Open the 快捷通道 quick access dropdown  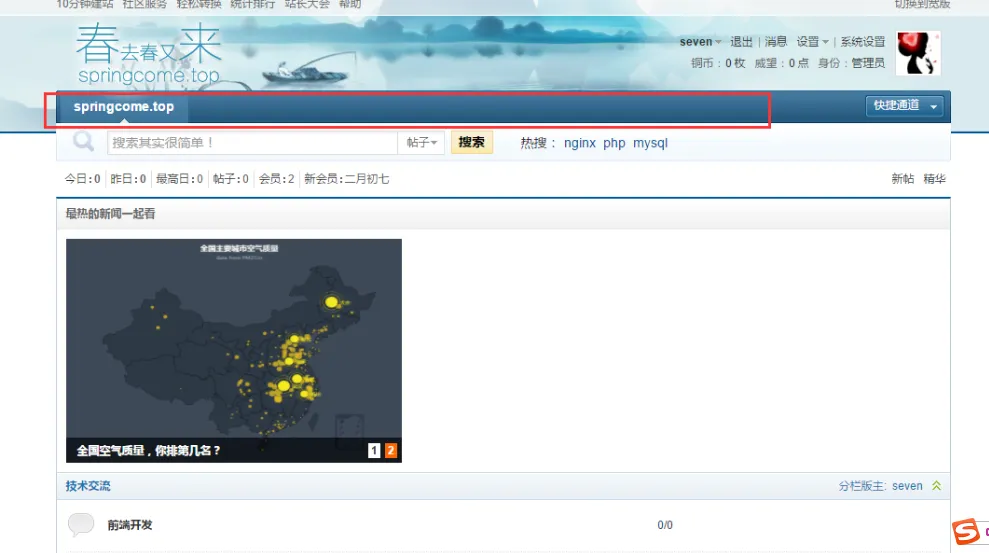coord(904,105)
